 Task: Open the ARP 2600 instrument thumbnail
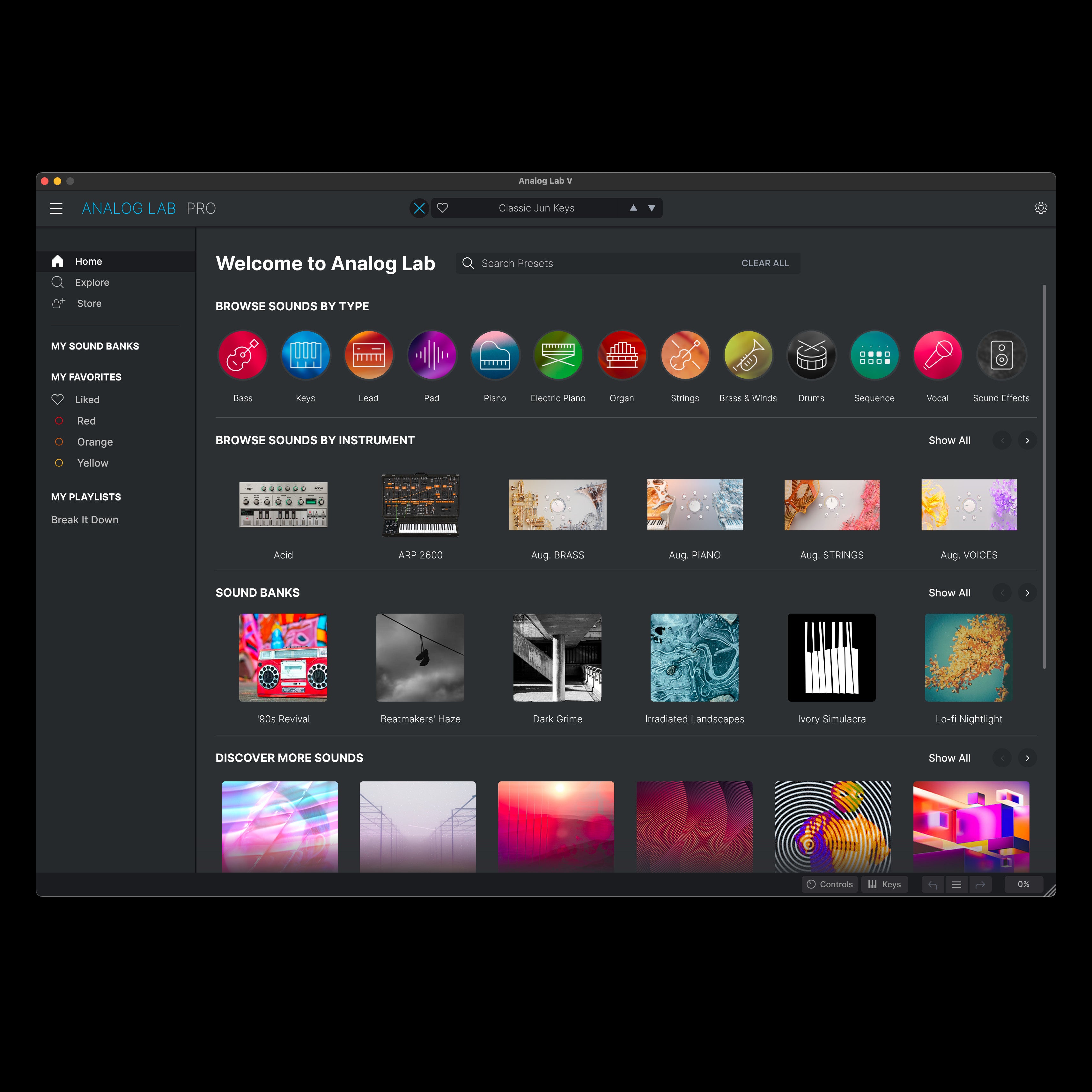421,505
